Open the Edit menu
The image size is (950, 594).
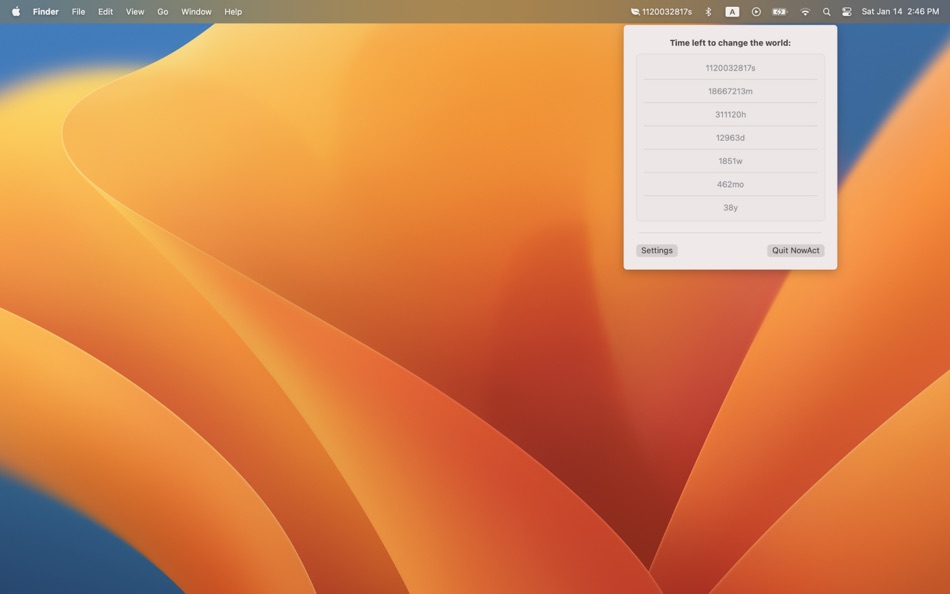click(x=105, y=12)
